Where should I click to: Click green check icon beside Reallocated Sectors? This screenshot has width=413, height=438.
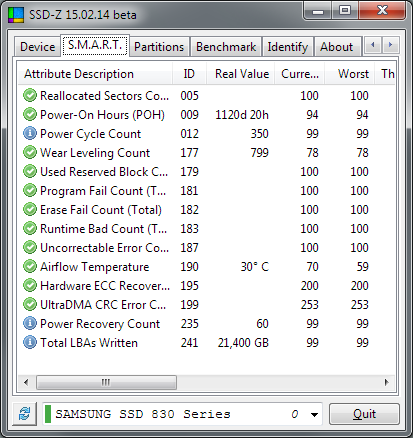pos(30,95)
